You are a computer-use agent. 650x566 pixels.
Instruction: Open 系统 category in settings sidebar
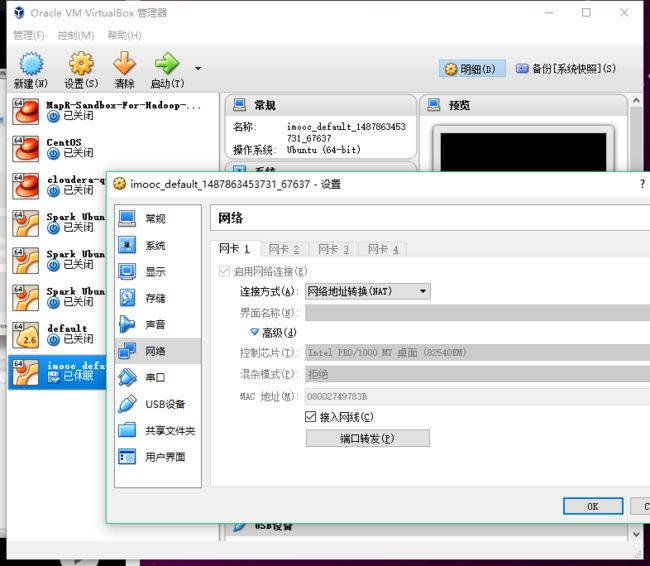(158, 245)
